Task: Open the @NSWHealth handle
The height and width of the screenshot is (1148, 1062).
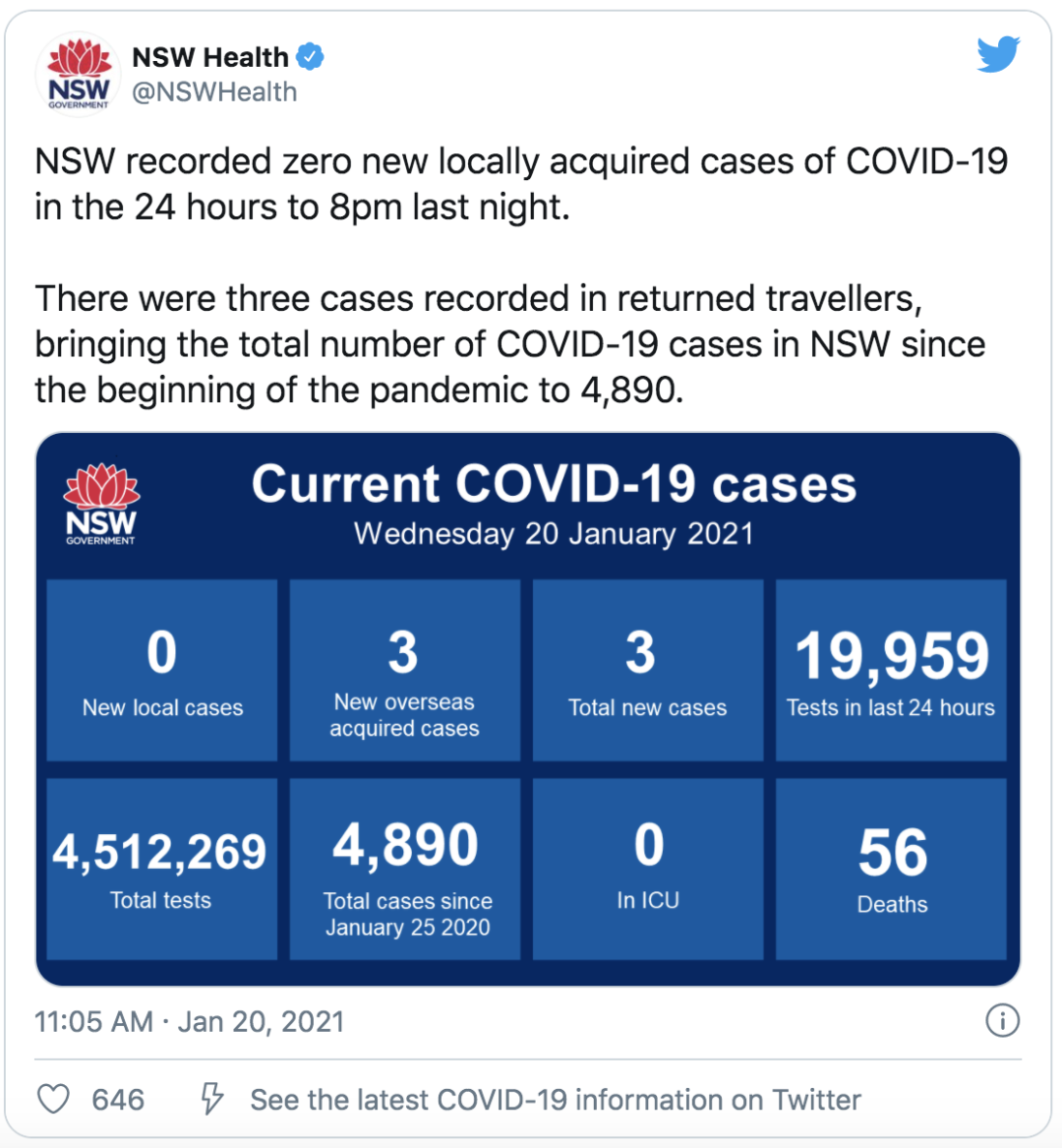Action: coord(214,92)
